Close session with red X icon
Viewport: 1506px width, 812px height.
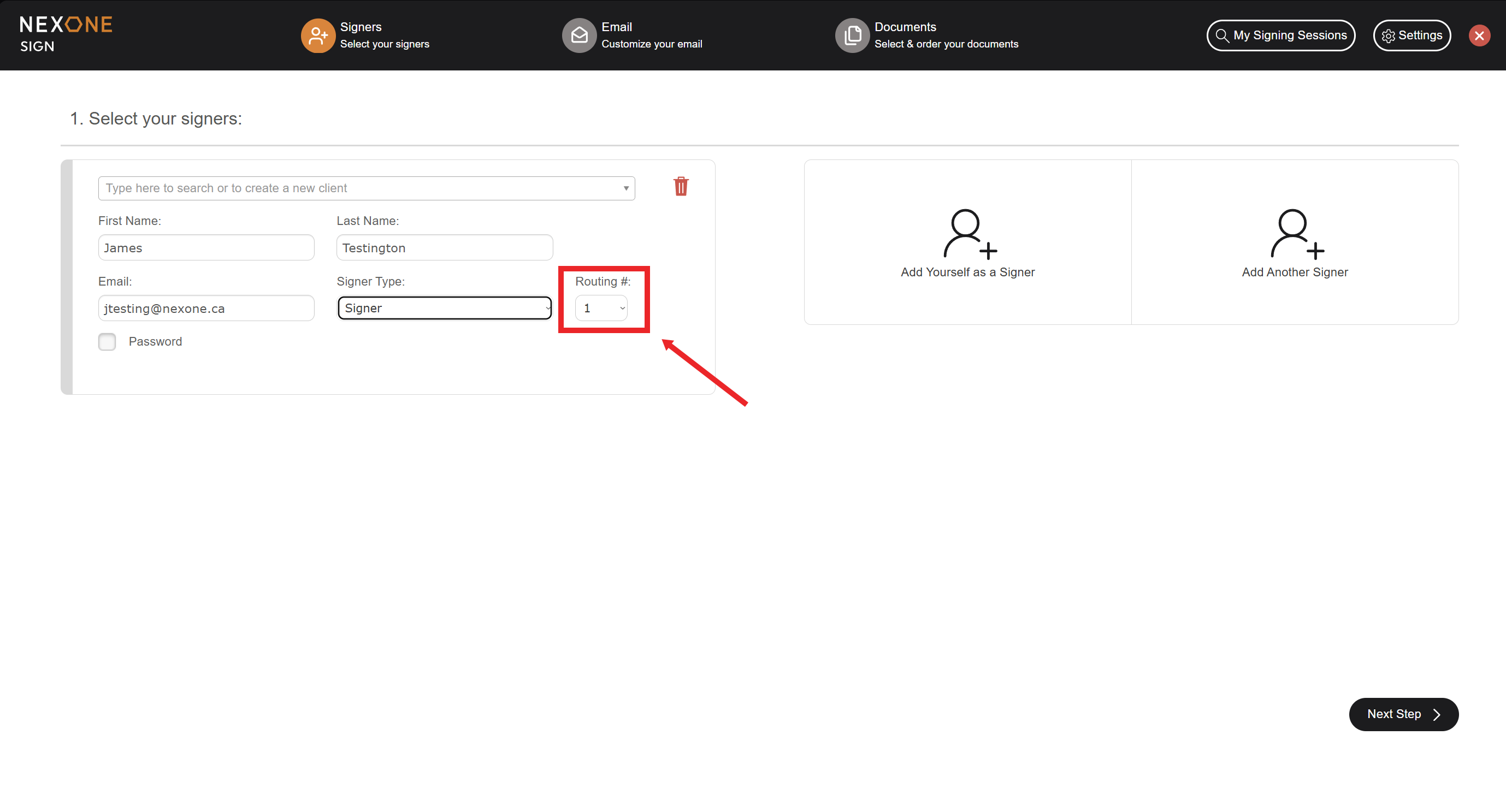[x=1479, y=35]
